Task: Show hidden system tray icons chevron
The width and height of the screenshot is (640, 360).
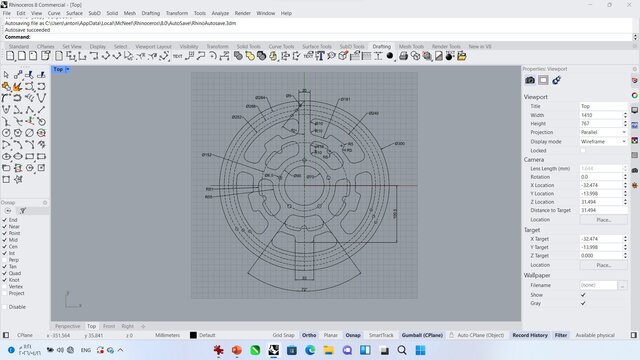Action: click(x=120, y=350)
